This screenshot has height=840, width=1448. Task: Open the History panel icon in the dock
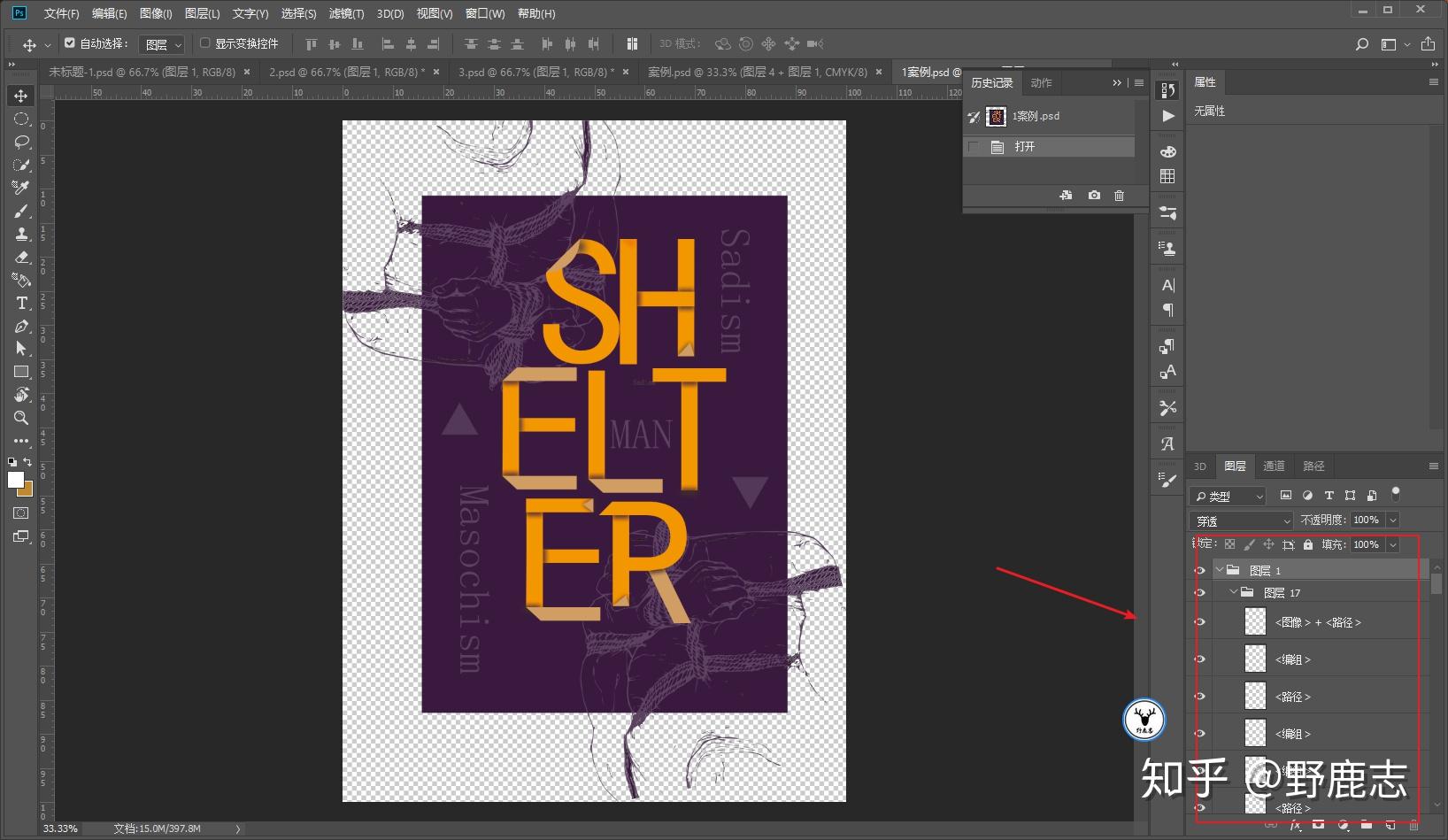[x=1168, y=90]
